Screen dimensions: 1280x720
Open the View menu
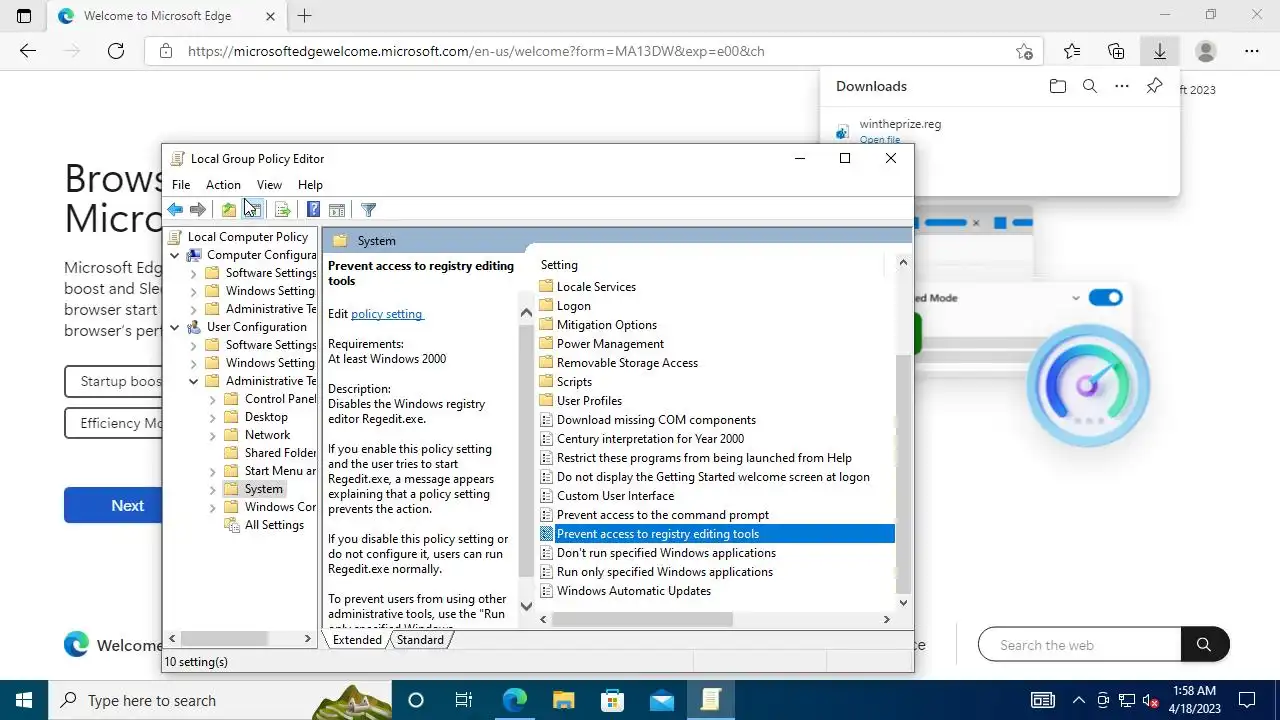pos(269,185)
